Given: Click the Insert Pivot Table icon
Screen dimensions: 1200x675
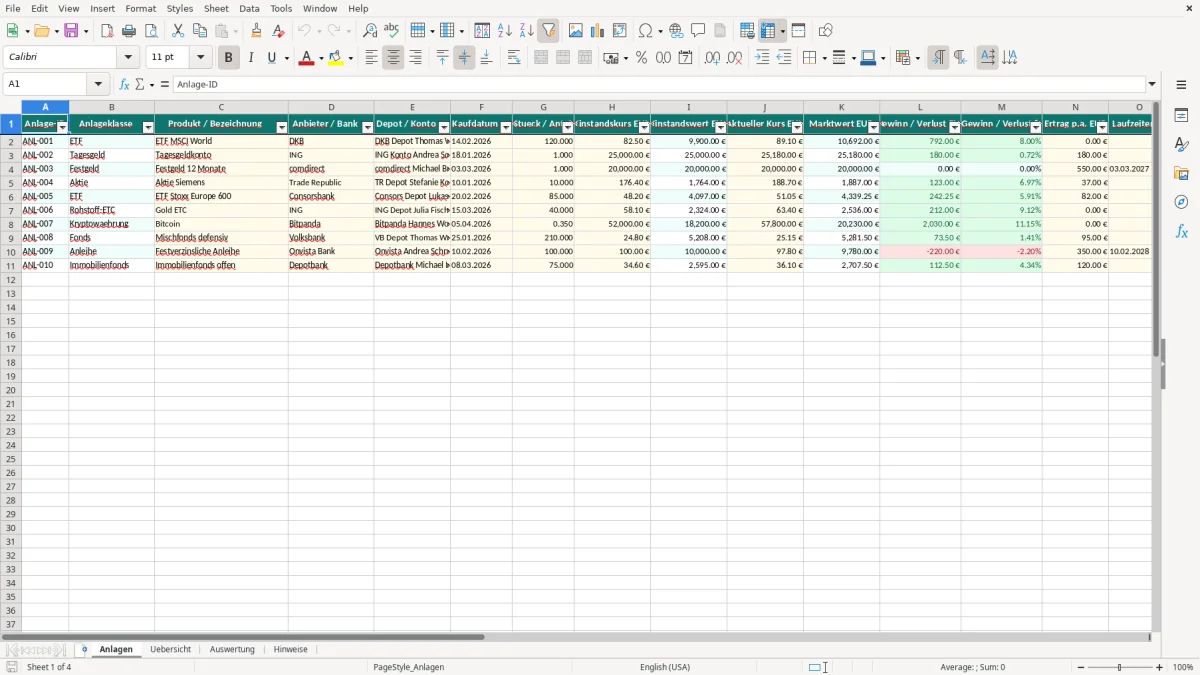Looking at the screenshot, I should pos(620,31).
